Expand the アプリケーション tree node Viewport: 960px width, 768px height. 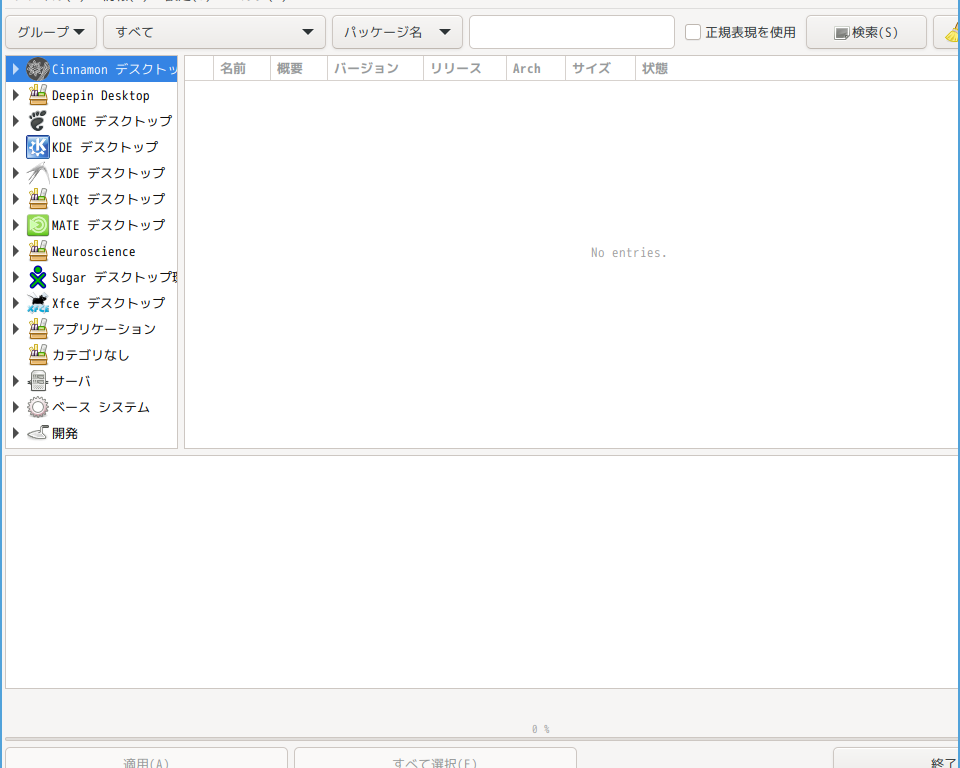coord(16,329)
